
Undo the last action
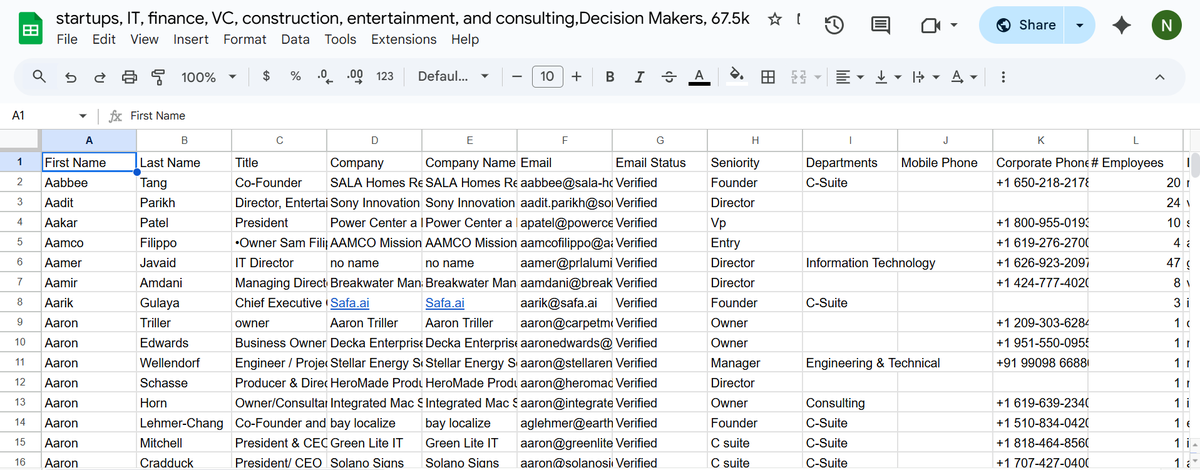tap(70, 76)
